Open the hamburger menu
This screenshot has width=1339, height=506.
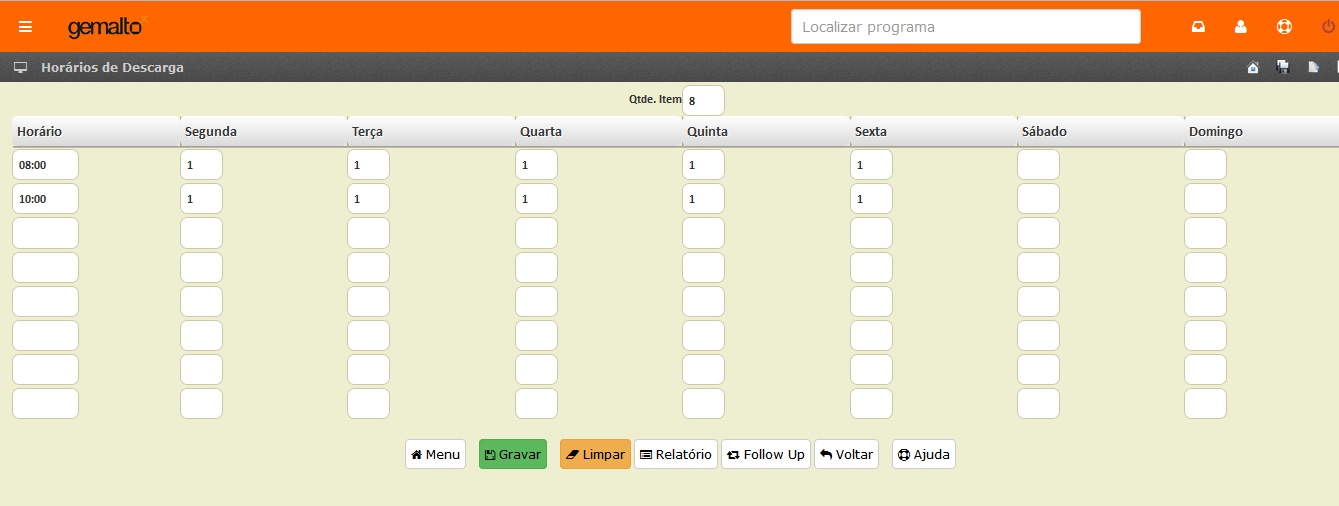pos(25,27)
